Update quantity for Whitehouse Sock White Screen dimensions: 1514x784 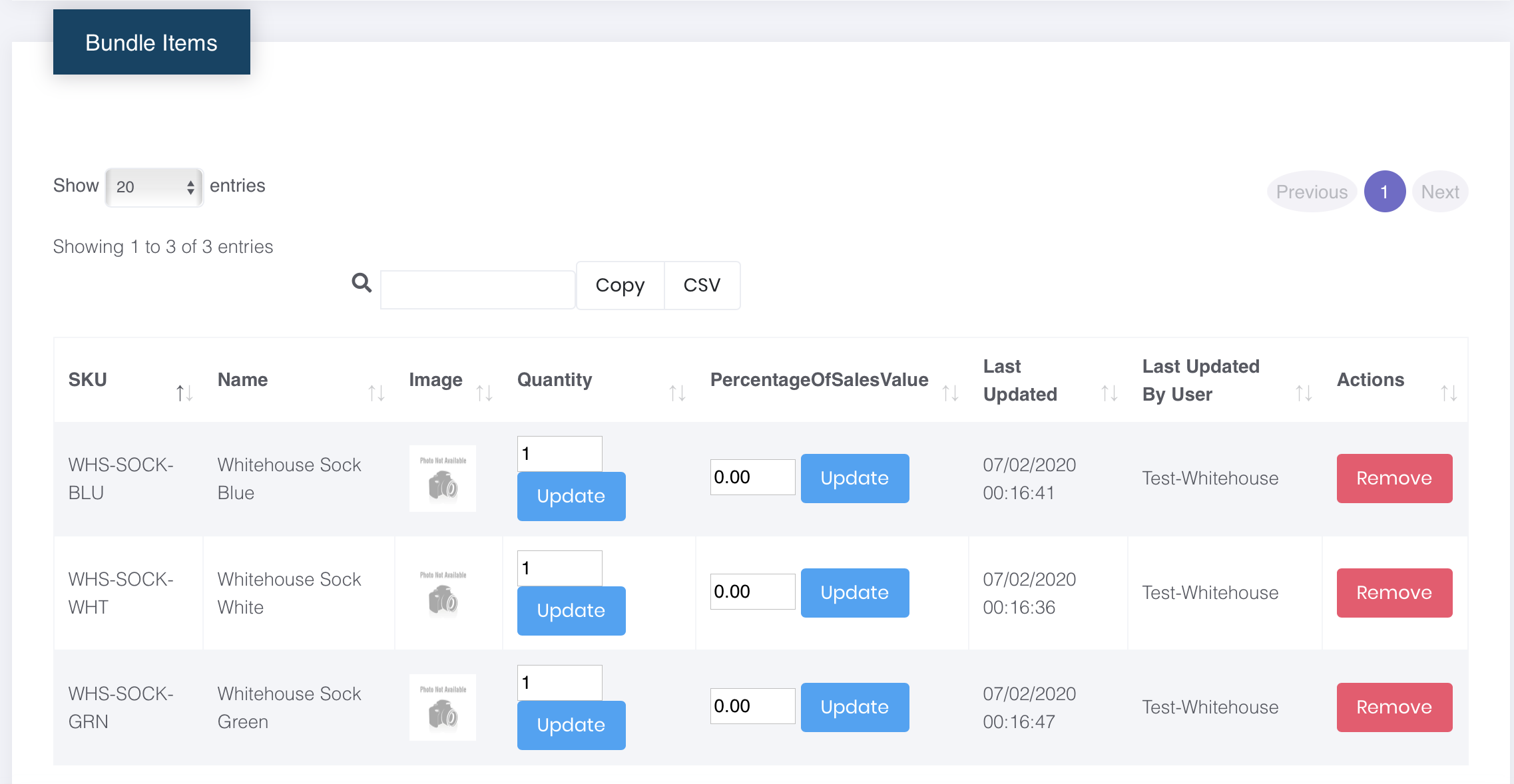(571, 610)
